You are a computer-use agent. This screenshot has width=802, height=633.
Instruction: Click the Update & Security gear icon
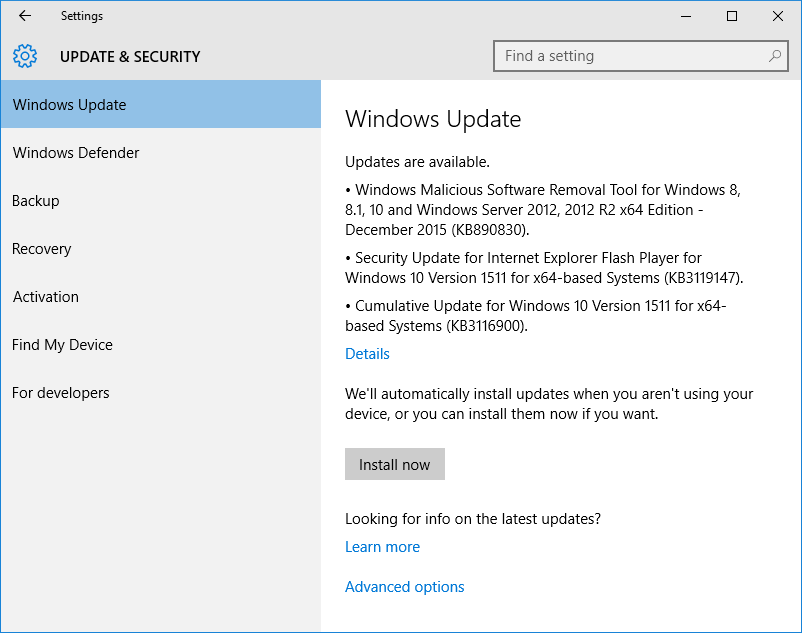pos(25,56)
